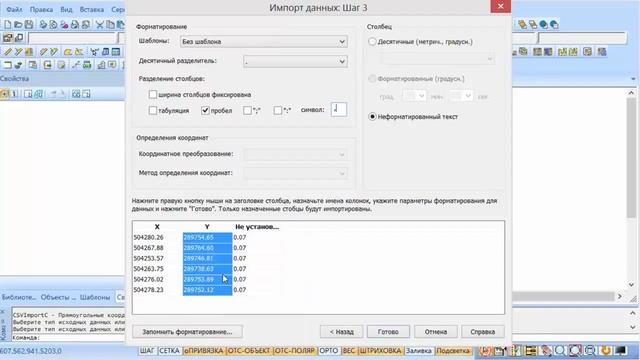Enable fixed column width checkbox
640x360 pixels.
pos(153,94)
